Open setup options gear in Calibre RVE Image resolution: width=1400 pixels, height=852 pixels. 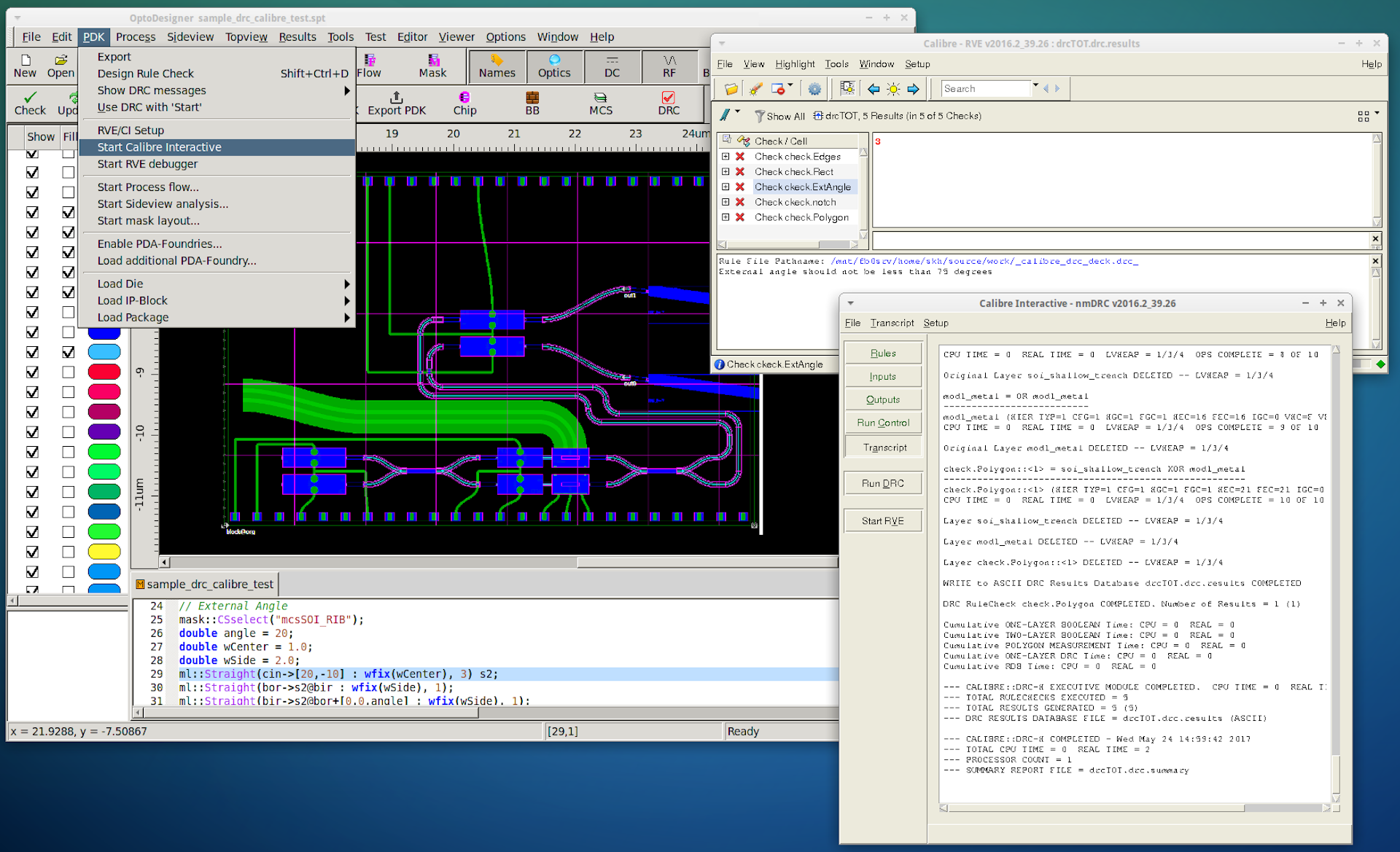point(814,88)
